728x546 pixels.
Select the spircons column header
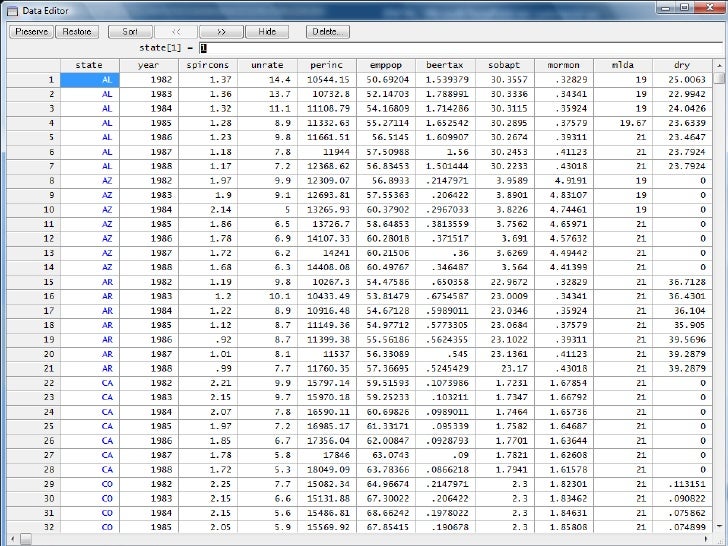[x=209, y=65]
